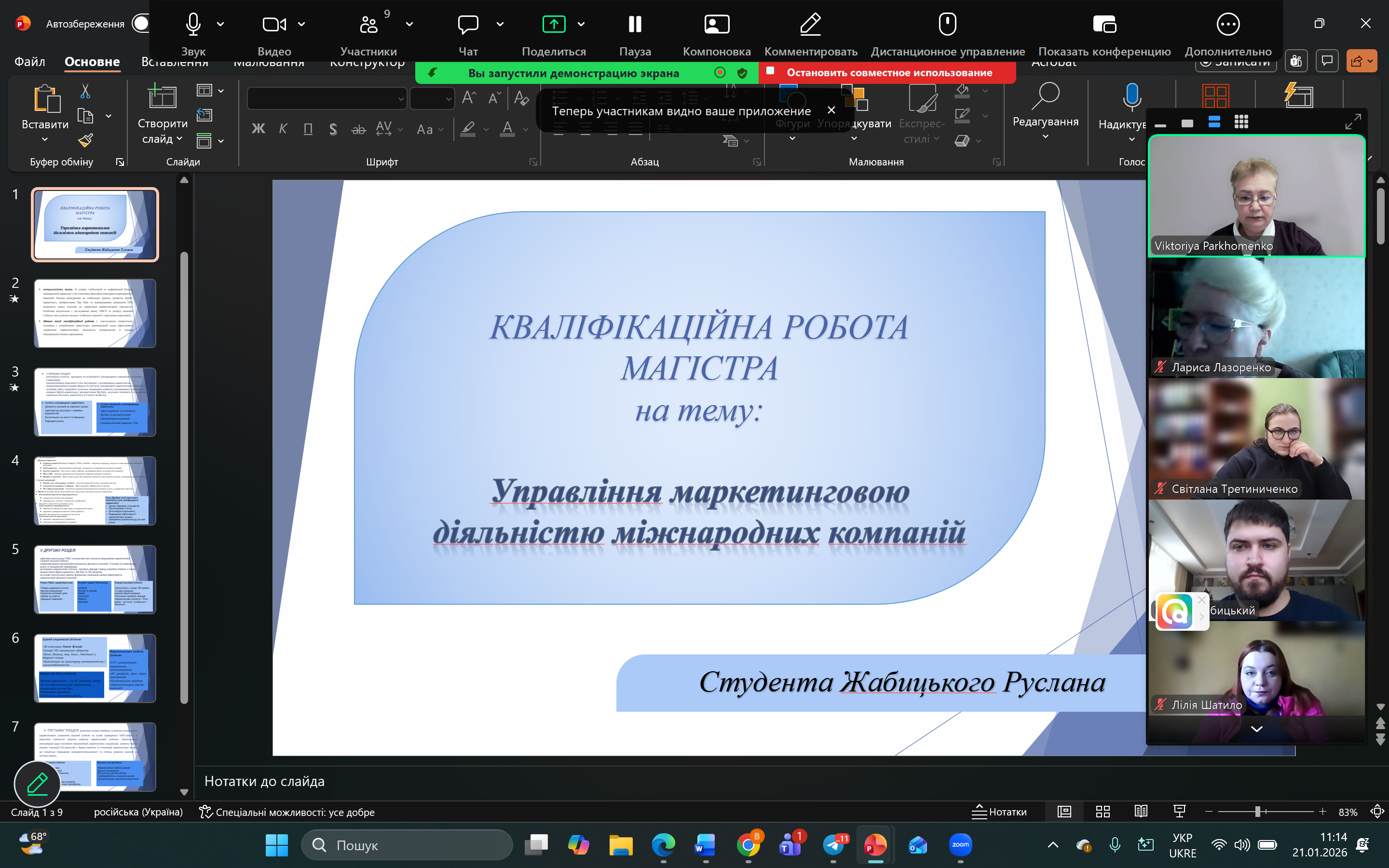Click the Format Painter brush icon
This screenshot has width=1389, height=868.
(85, 139)
